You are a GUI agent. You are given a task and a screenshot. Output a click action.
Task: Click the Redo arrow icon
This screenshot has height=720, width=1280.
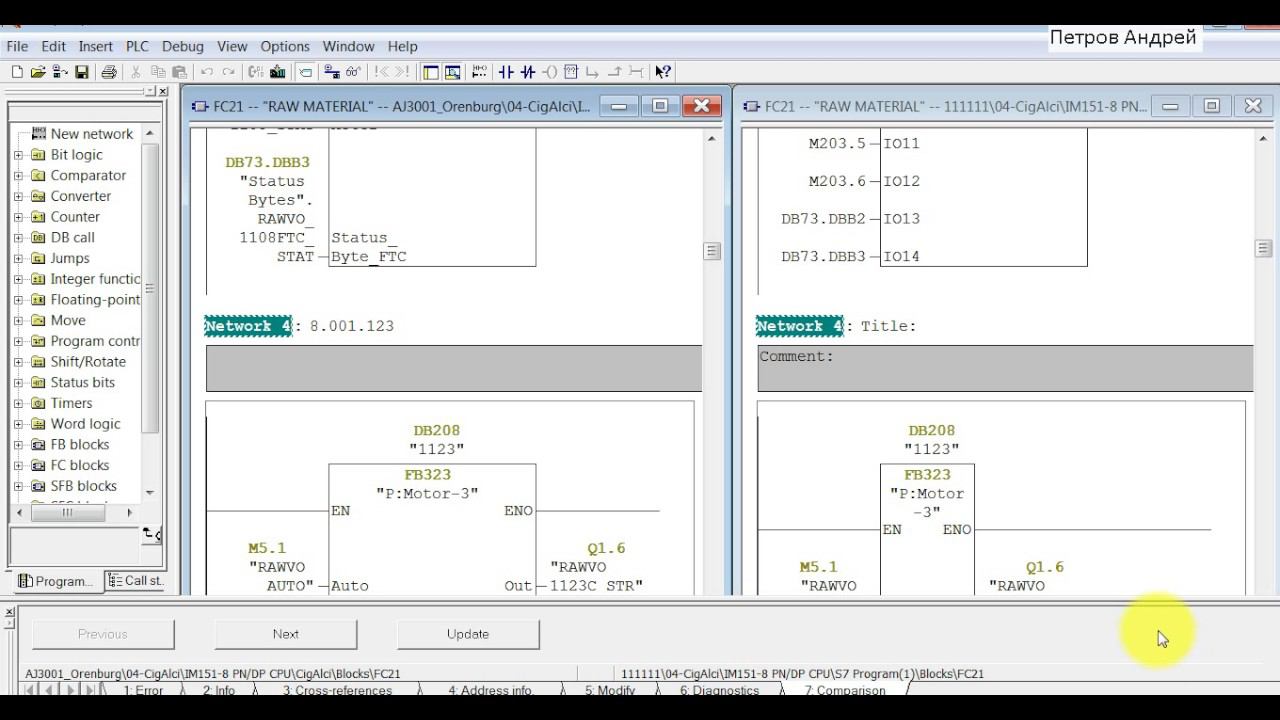[228, 72]
